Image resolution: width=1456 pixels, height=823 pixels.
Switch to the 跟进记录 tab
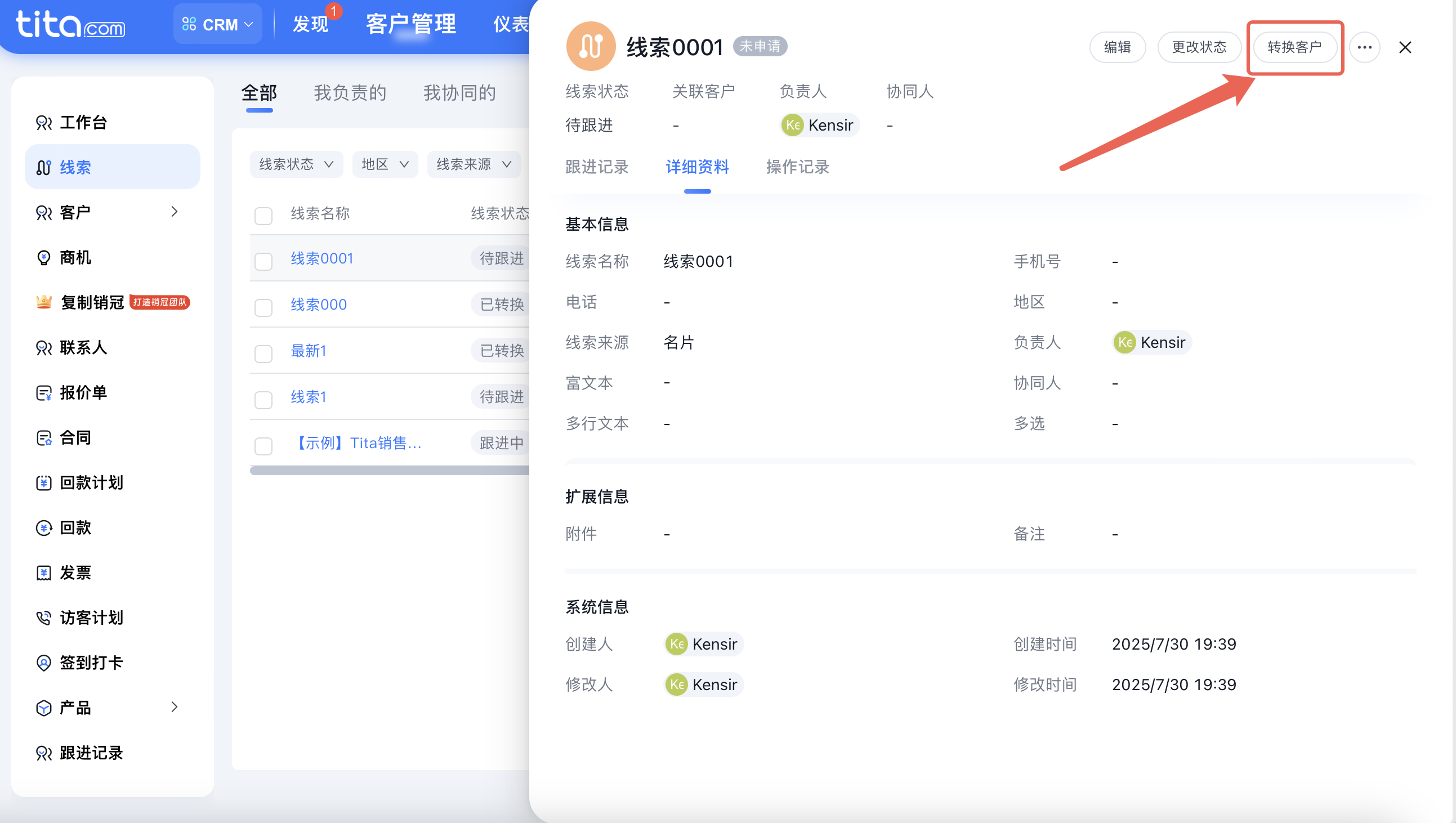tap(597, 167)
